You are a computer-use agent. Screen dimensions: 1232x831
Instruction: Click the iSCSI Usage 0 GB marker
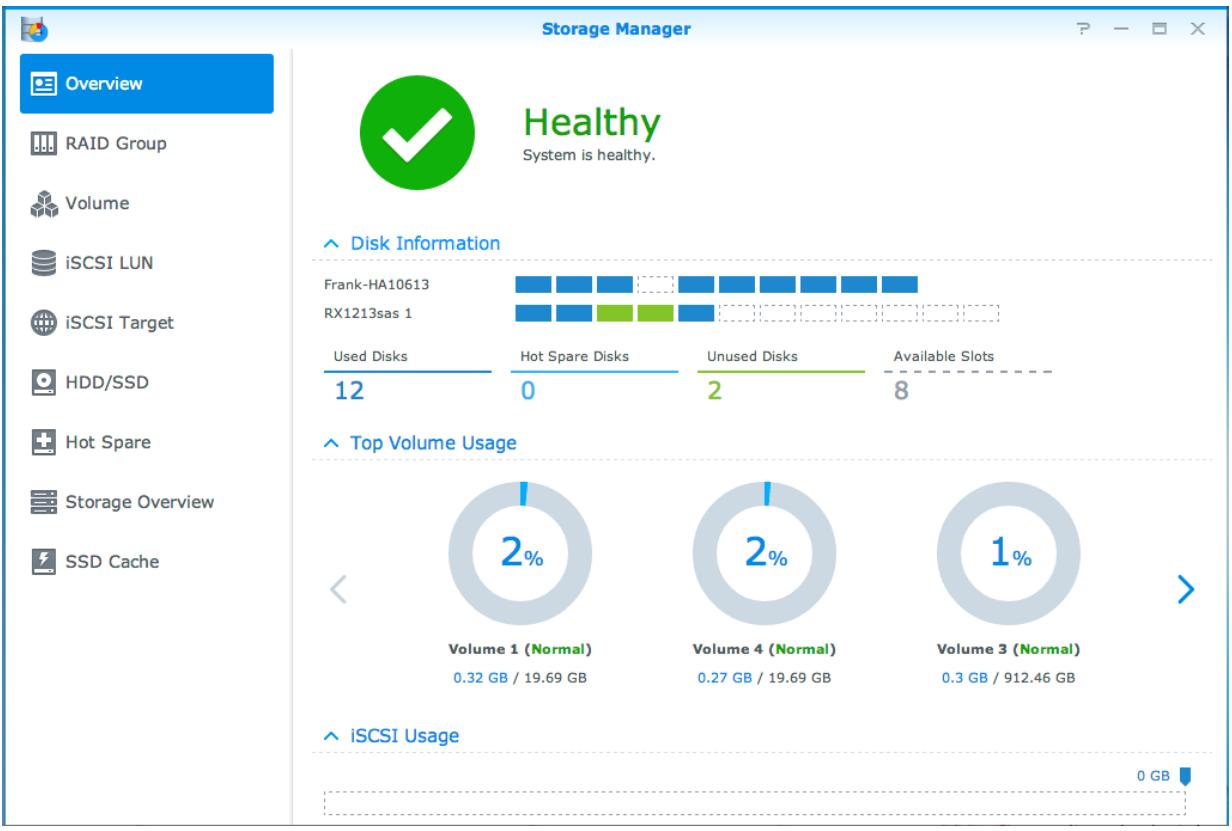(x=1185, y=775)
